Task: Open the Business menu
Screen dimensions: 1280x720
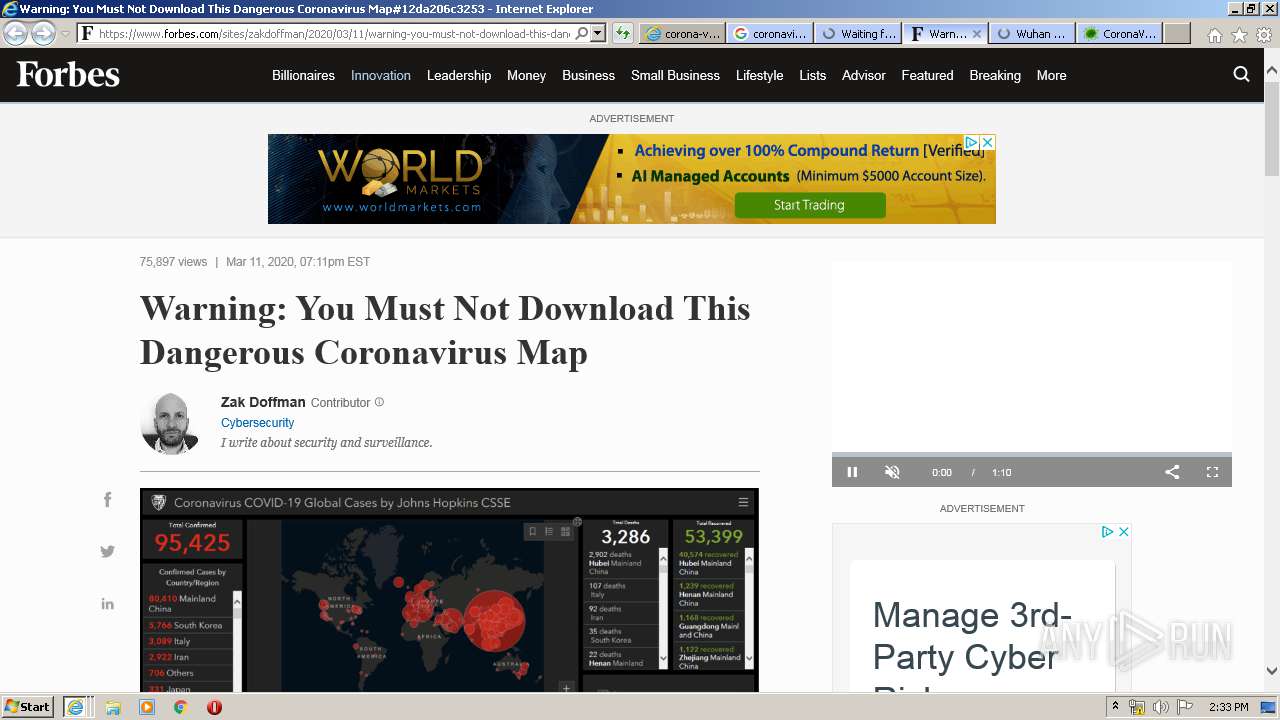Action: pyautogui.click(x=588, y=75)
